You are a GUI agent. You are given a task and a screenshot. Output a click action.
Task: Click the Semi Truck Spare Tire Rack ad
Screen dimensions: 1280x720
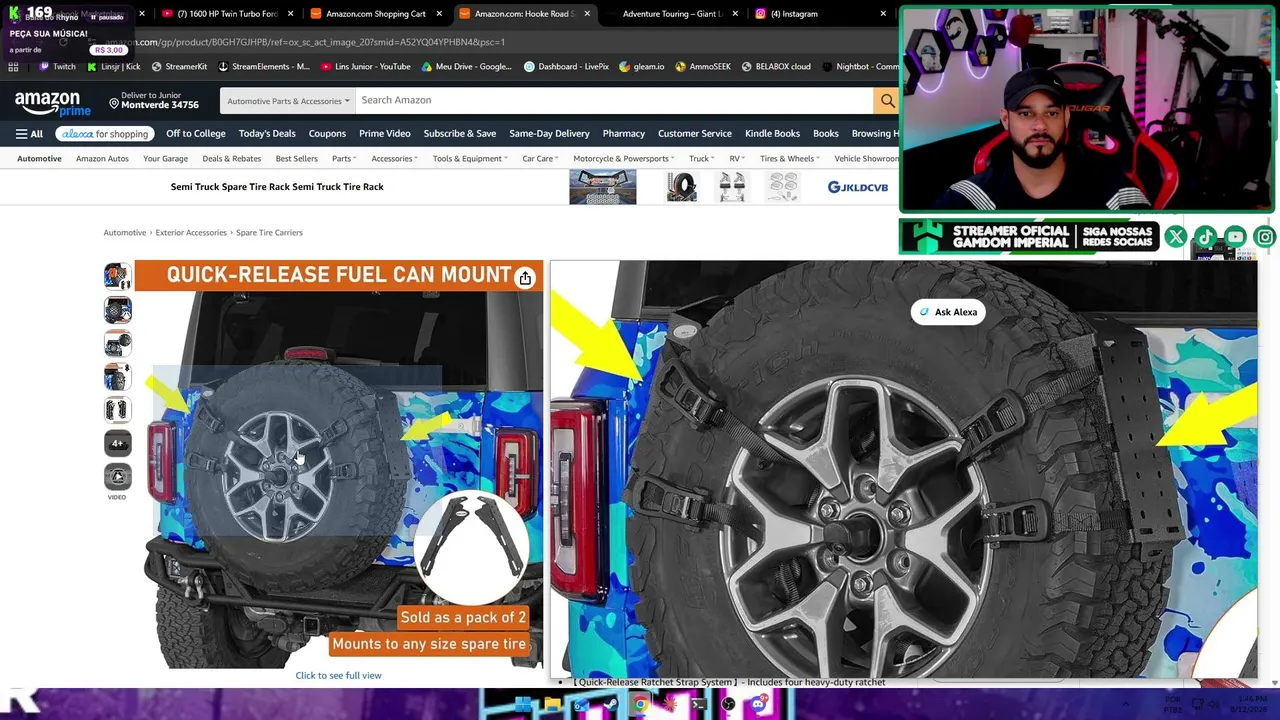point(277,187)
